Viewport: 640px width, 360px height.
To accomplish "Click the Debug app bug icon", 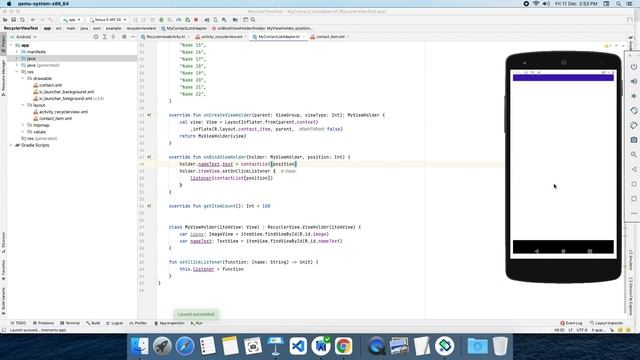I will click(x=161, y=20).
